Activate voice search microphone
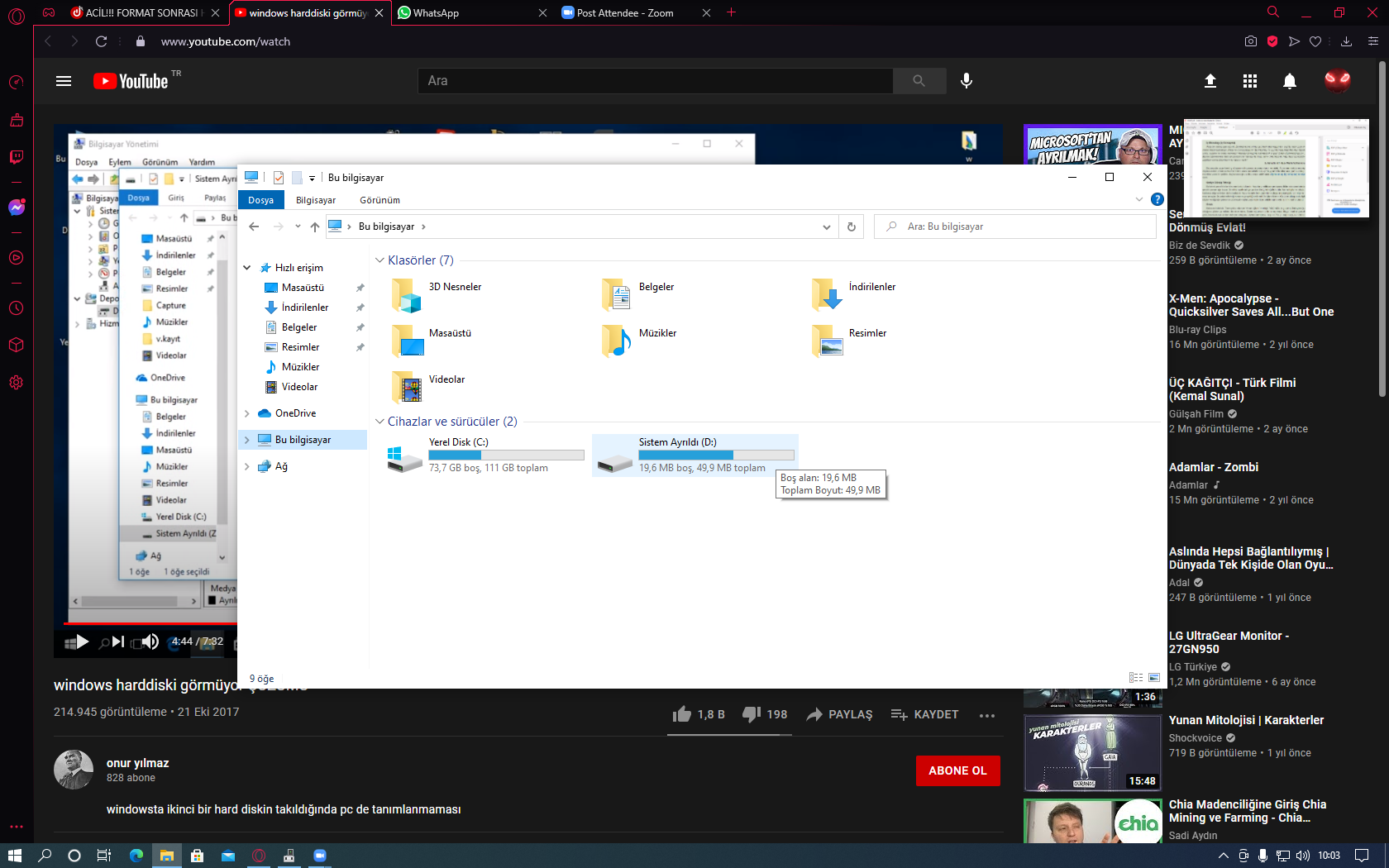Image resolution: width=1389 pixels, height=868 pixels. tap(967, 81)
